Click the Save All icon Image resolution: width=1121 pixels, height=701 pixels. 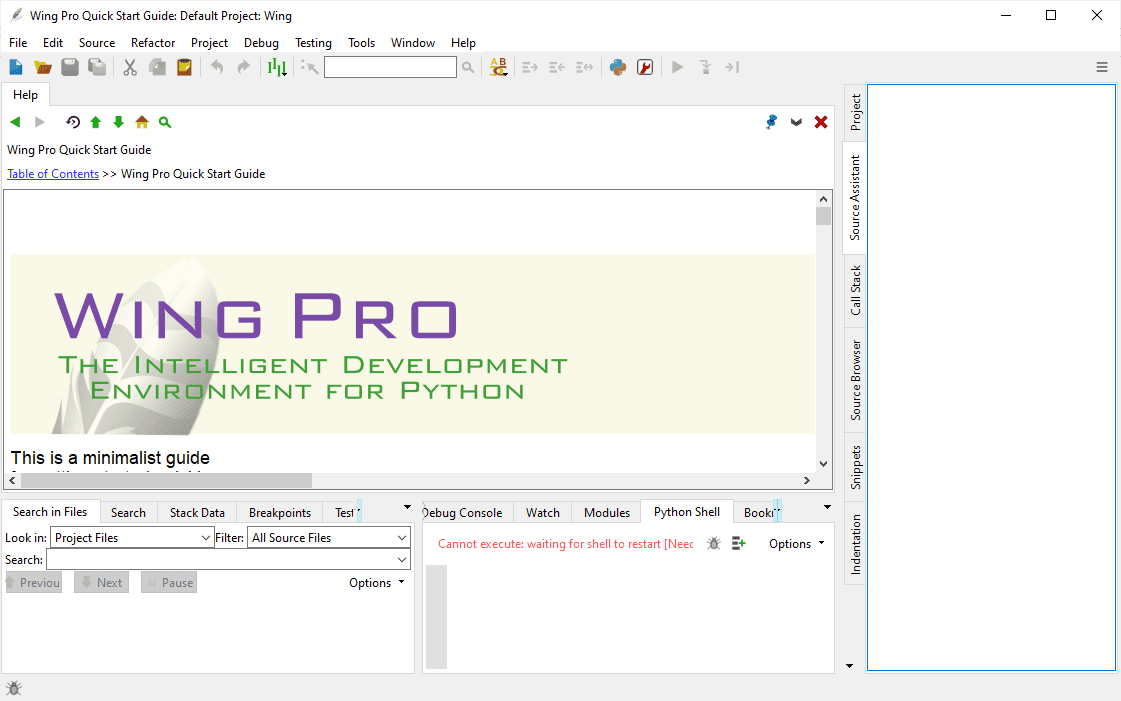(x=97, y=67)
